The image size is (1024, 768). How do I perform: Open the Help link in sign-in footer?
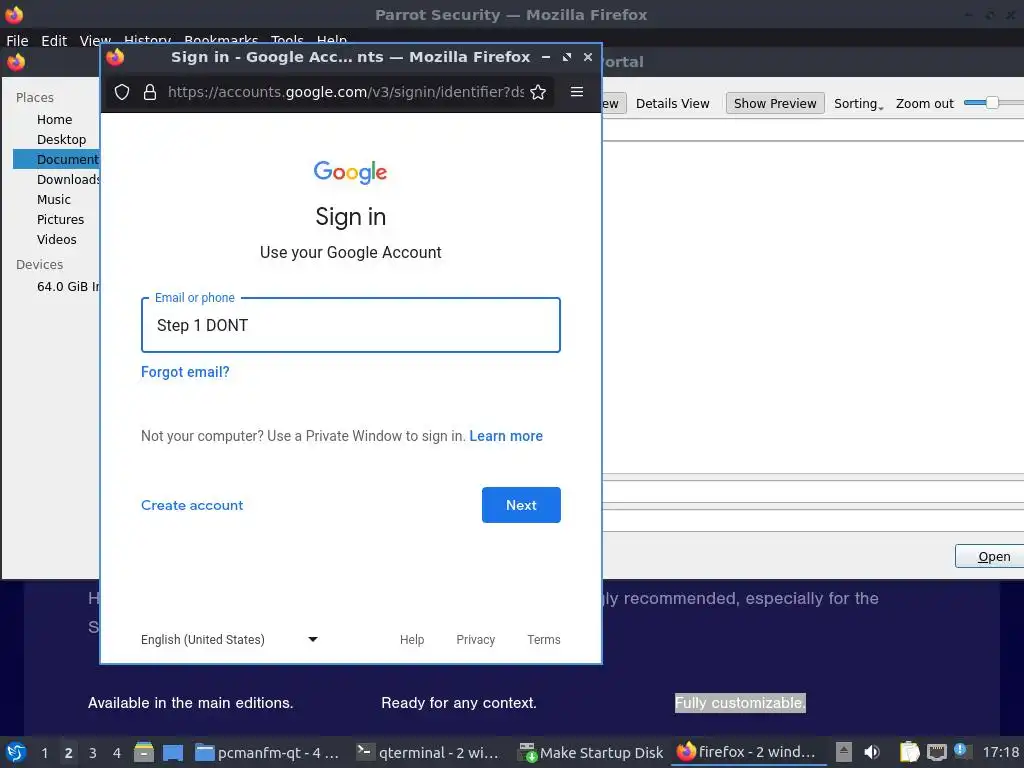point(412,639)
